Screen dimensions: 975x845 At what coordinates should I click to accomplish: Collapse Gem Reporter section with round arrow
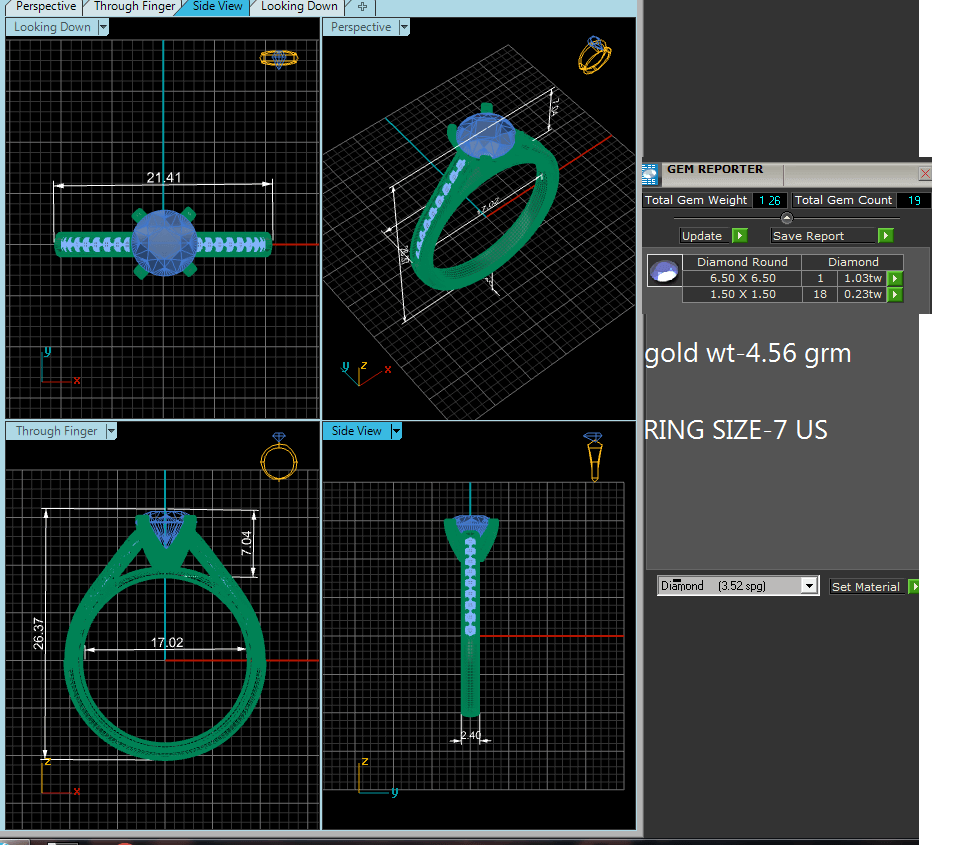coord(786,218)
